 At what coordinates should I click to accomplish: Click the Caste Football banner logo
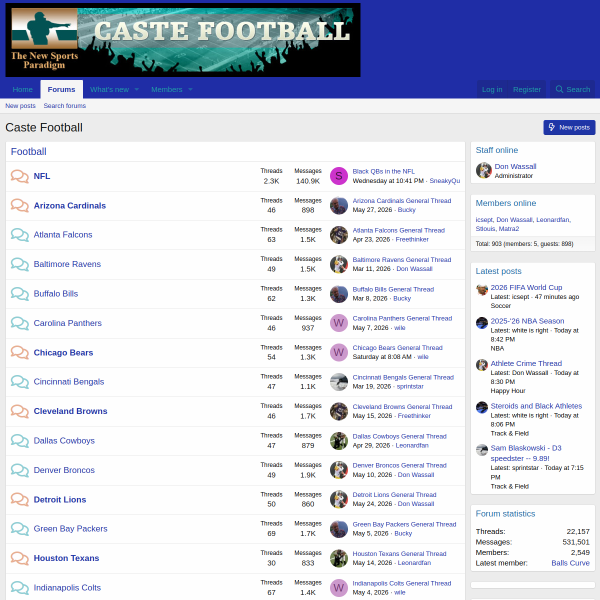(x=183, y=40)
